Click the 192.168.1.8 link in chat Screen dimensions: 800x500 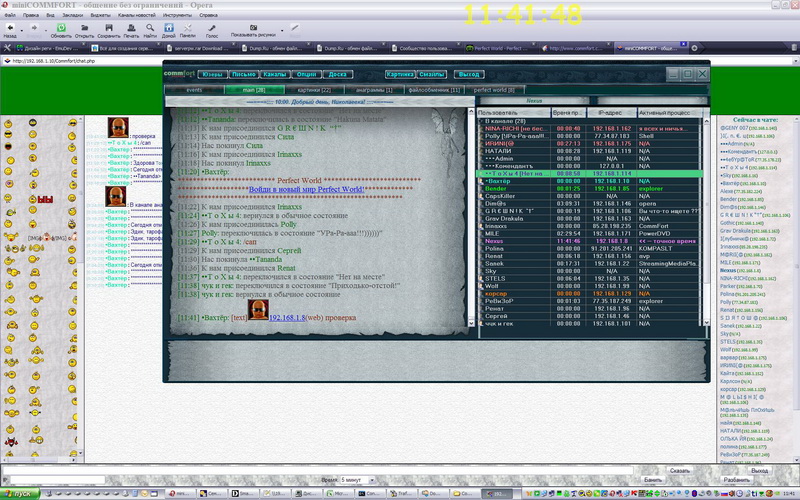click(x=290, y=317)
